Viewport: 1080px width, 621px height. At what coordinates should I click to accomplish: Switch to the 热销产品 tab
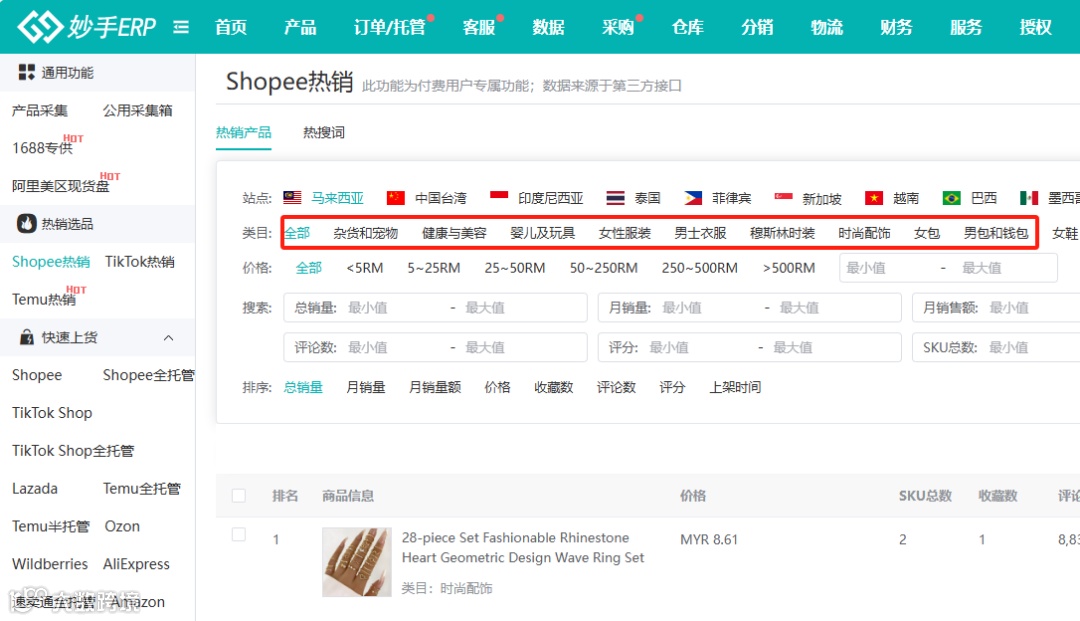pos(244,132)
